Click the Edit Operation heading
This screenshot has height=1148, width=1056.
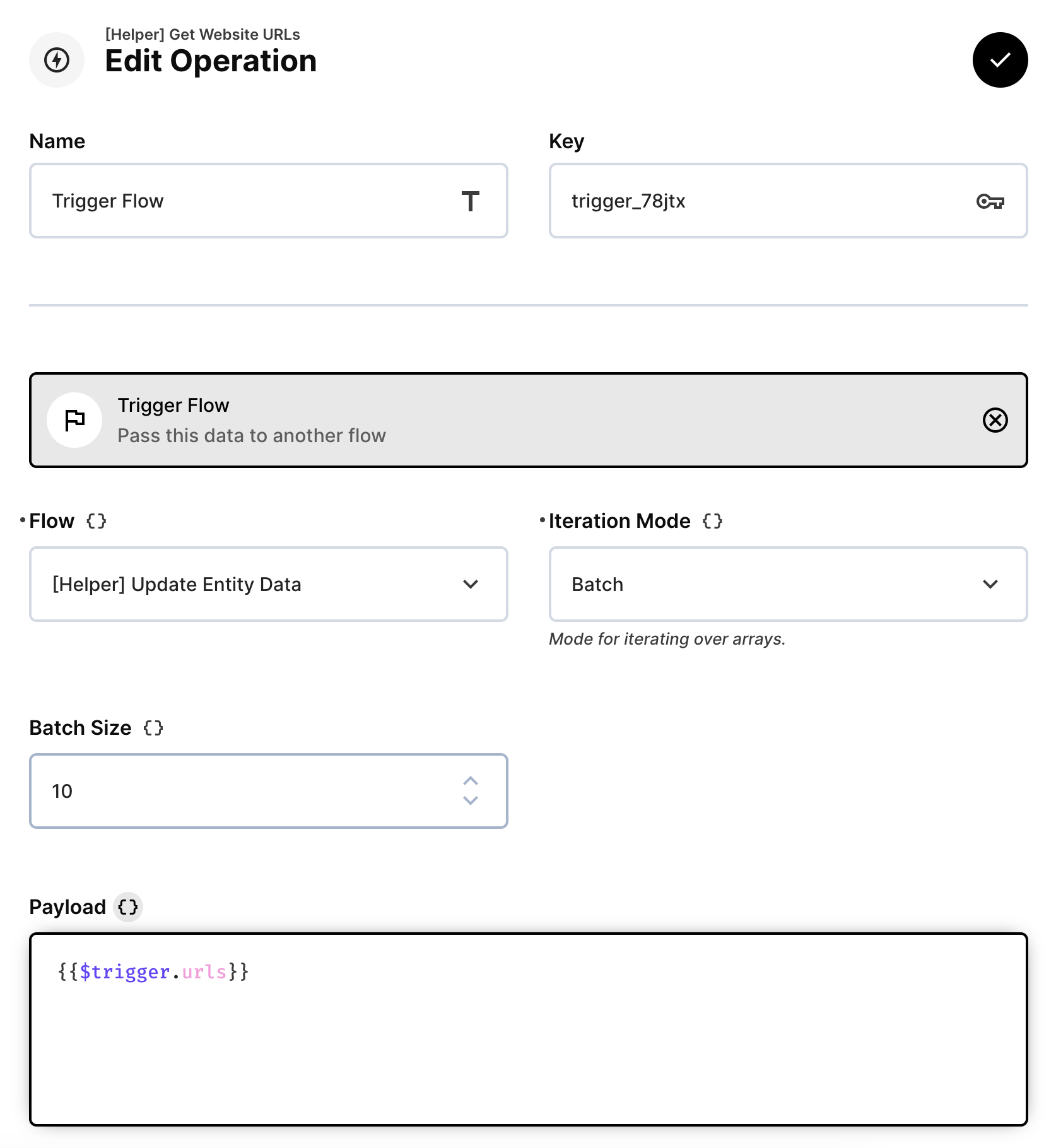point(211,61)
